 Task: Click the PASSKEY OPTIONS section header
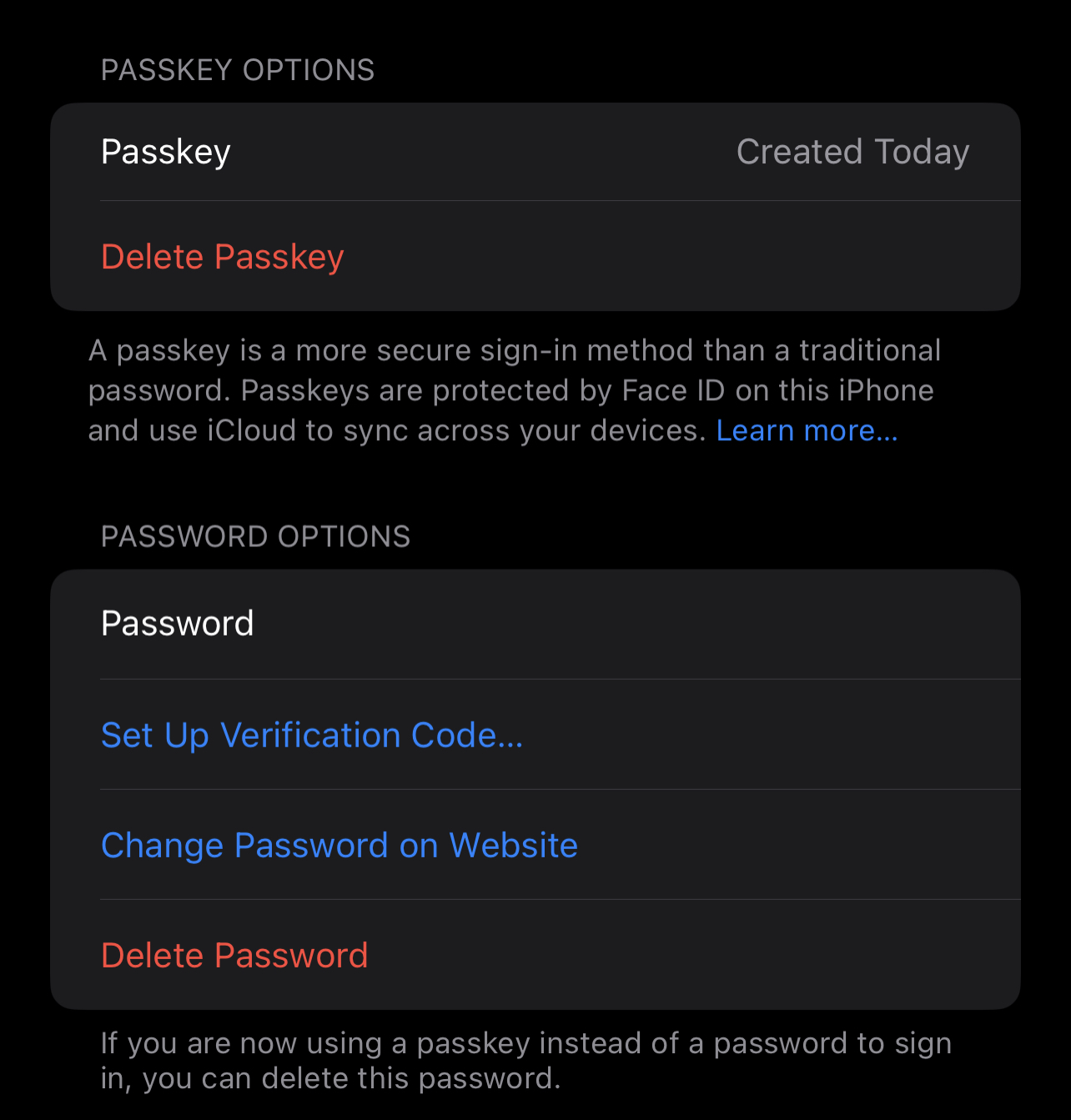238,70
